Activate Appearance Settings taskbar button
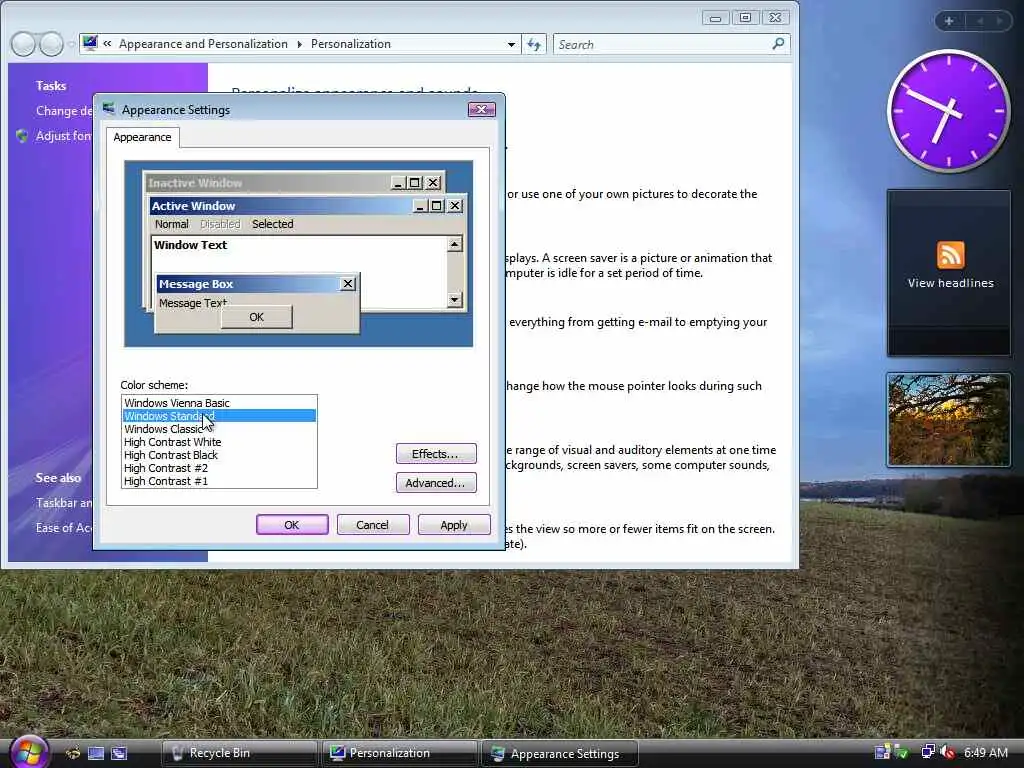 click(560, 754)
